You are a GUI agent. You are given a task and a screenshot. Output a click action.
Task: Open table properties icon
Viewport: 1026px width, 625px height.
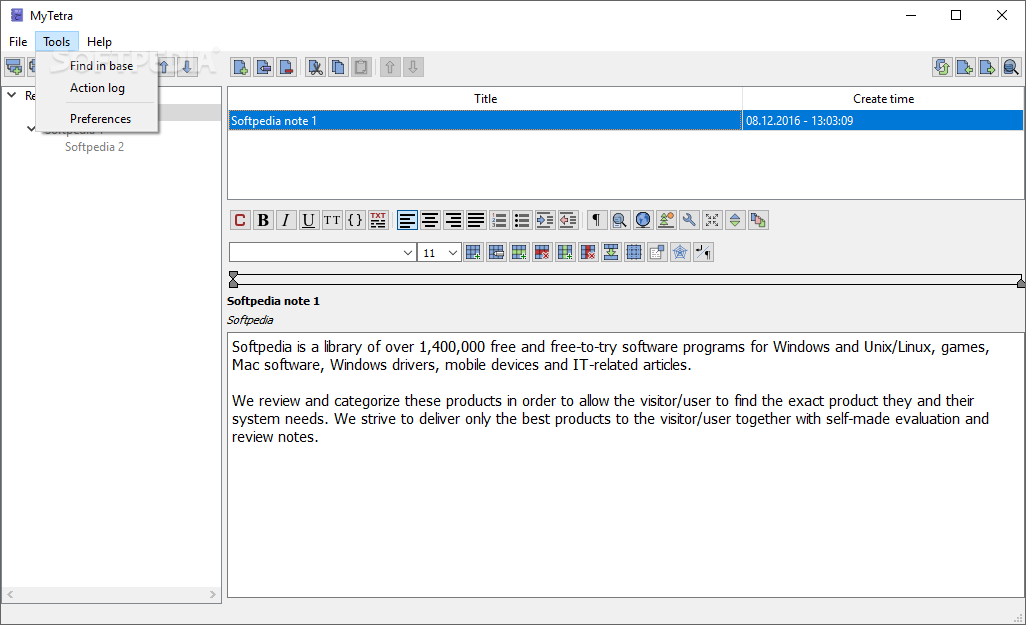pos(657,252)
